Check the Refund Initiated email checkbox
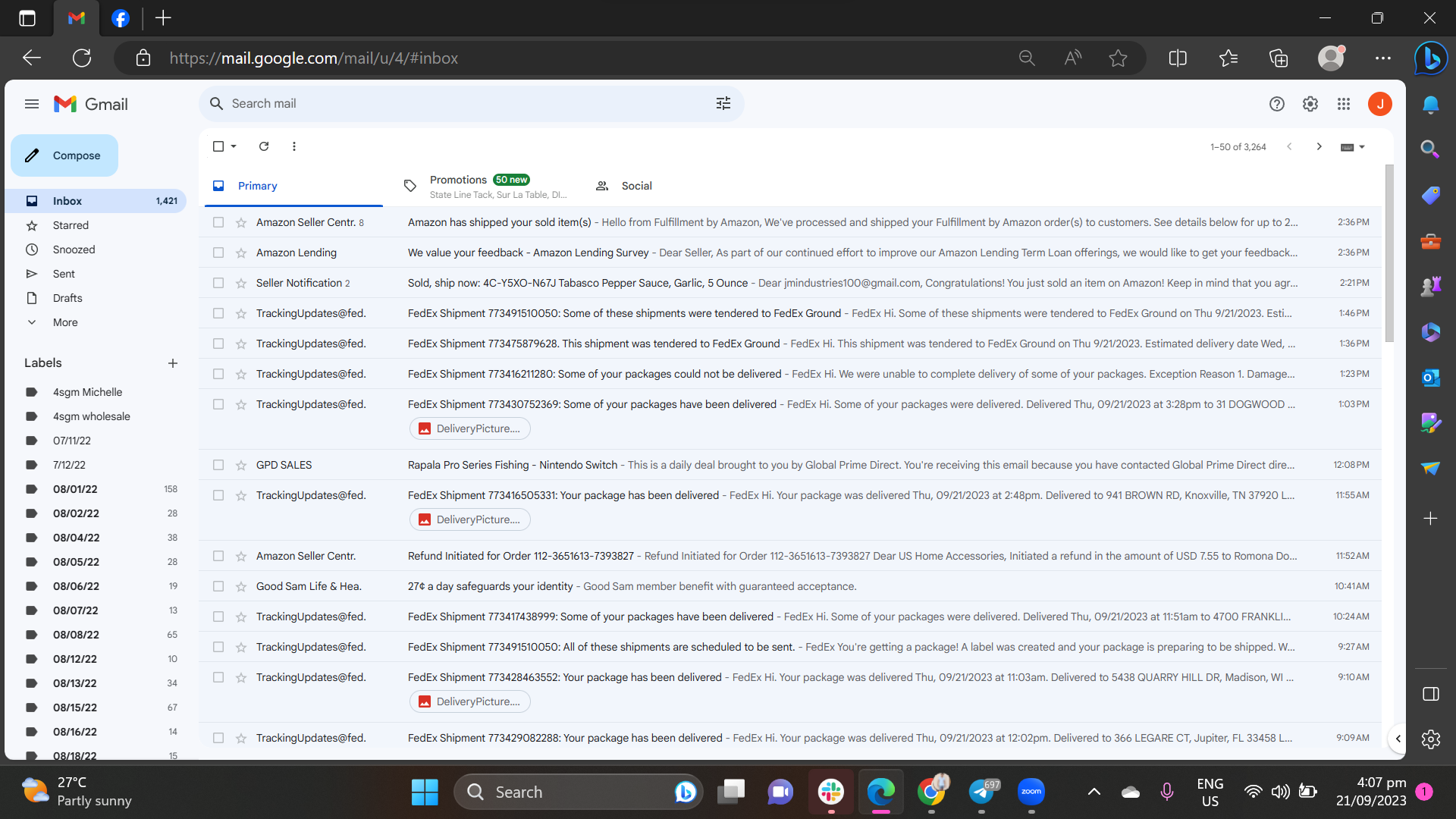The width and height of the screenshot is (1456, 819). point(218,556)
